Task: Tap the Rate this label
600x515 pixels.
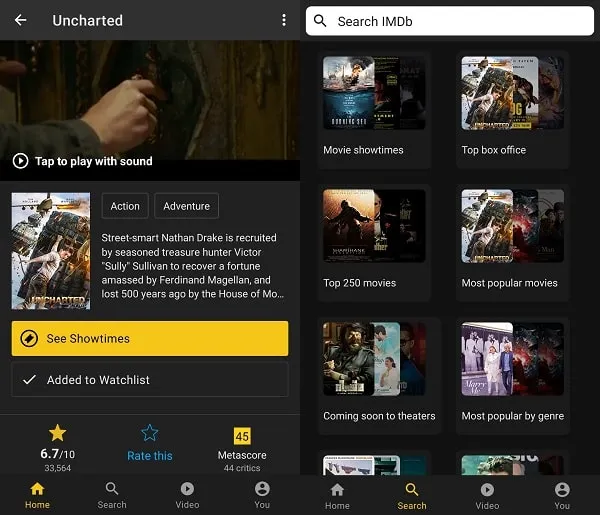Action: tap(150, 456)
